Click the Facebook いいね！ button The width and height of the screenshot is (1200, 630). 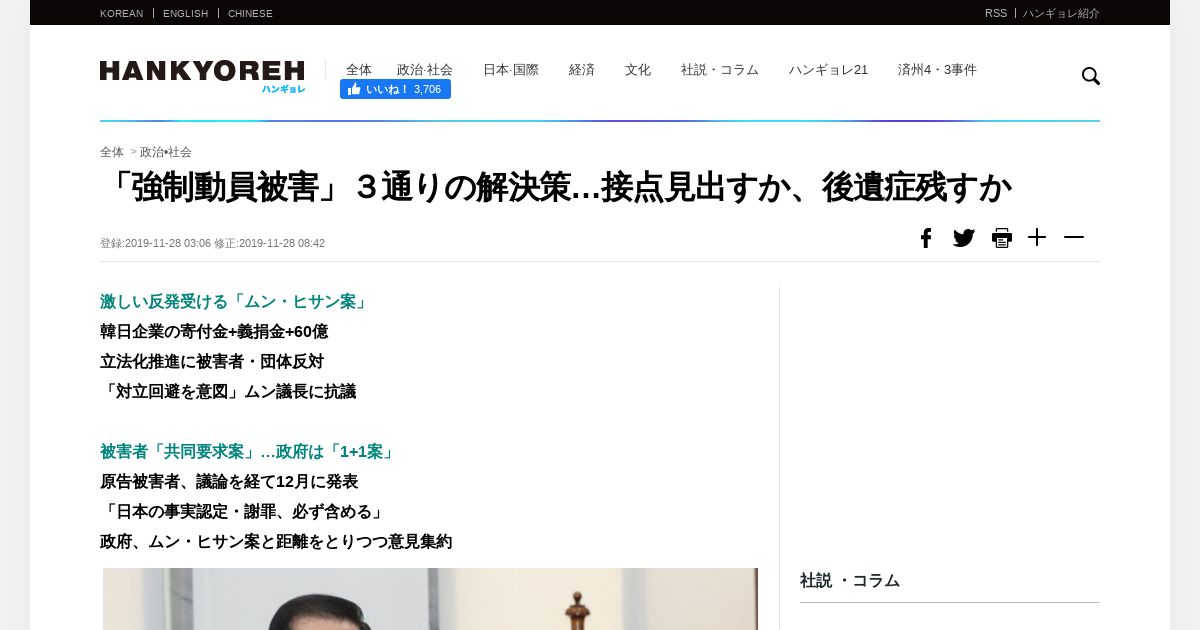pos(395,89)
